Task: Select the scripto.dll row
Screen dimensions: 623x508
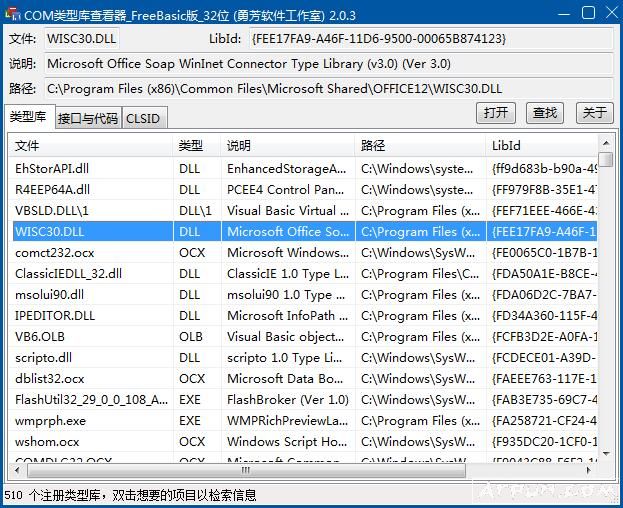Action: [x=303, y=357]
